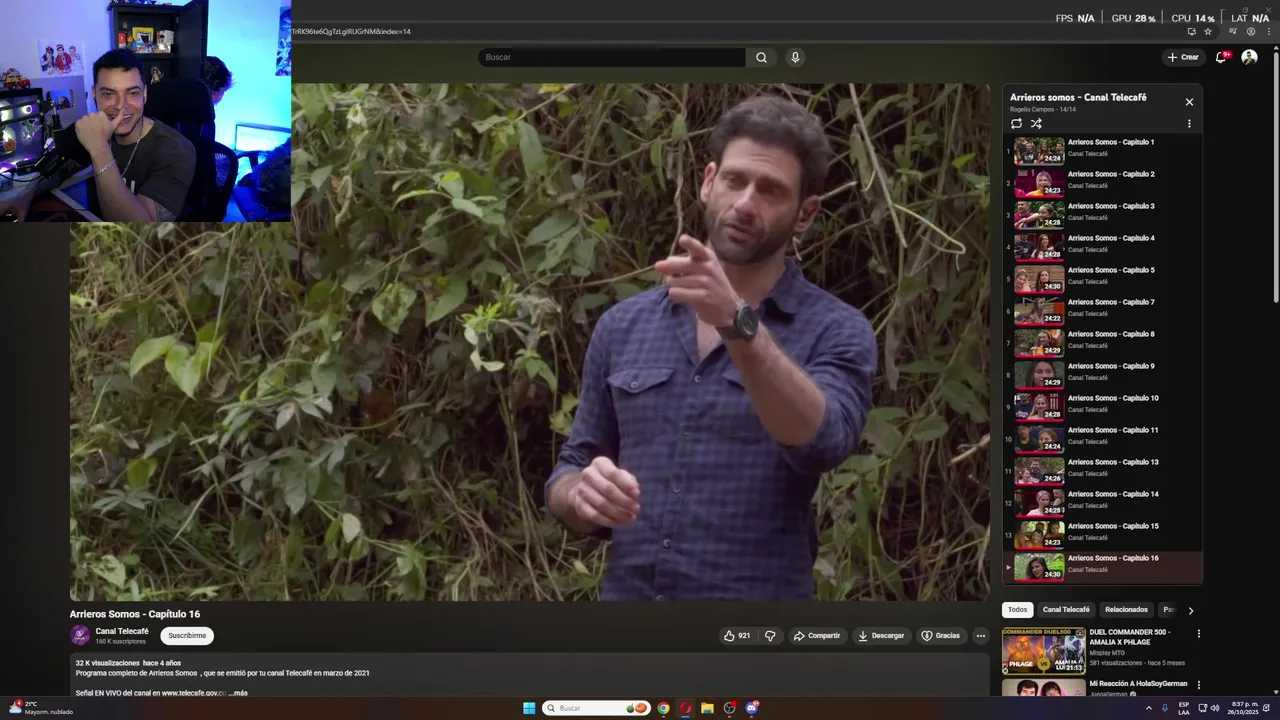1280x720 pixels.
Task: Select current Arrieros Somos - Capítulo 16 row
Action: pos(1104,566)
